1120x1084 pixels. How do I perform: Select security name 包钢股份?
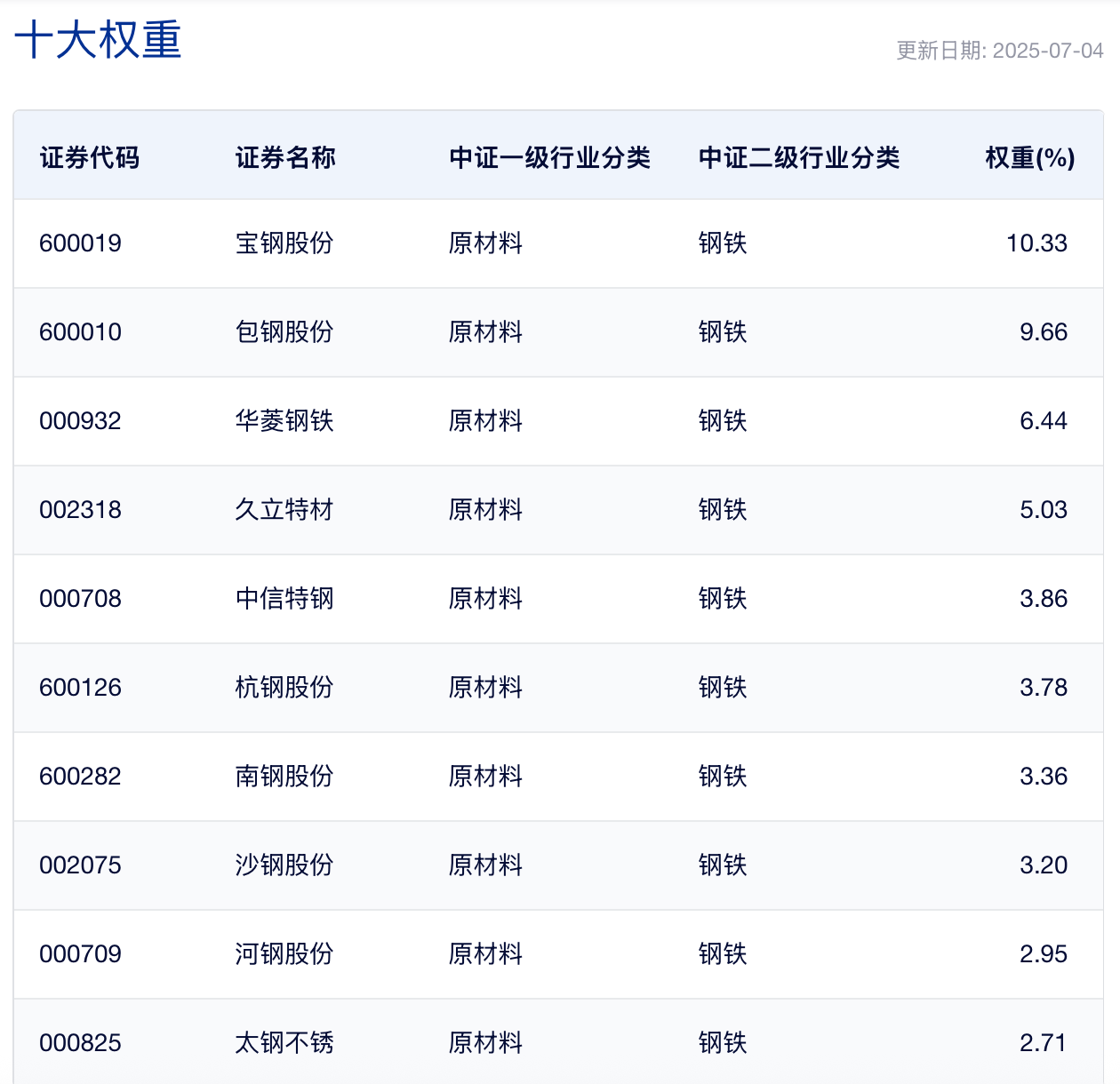click(284, 332)
